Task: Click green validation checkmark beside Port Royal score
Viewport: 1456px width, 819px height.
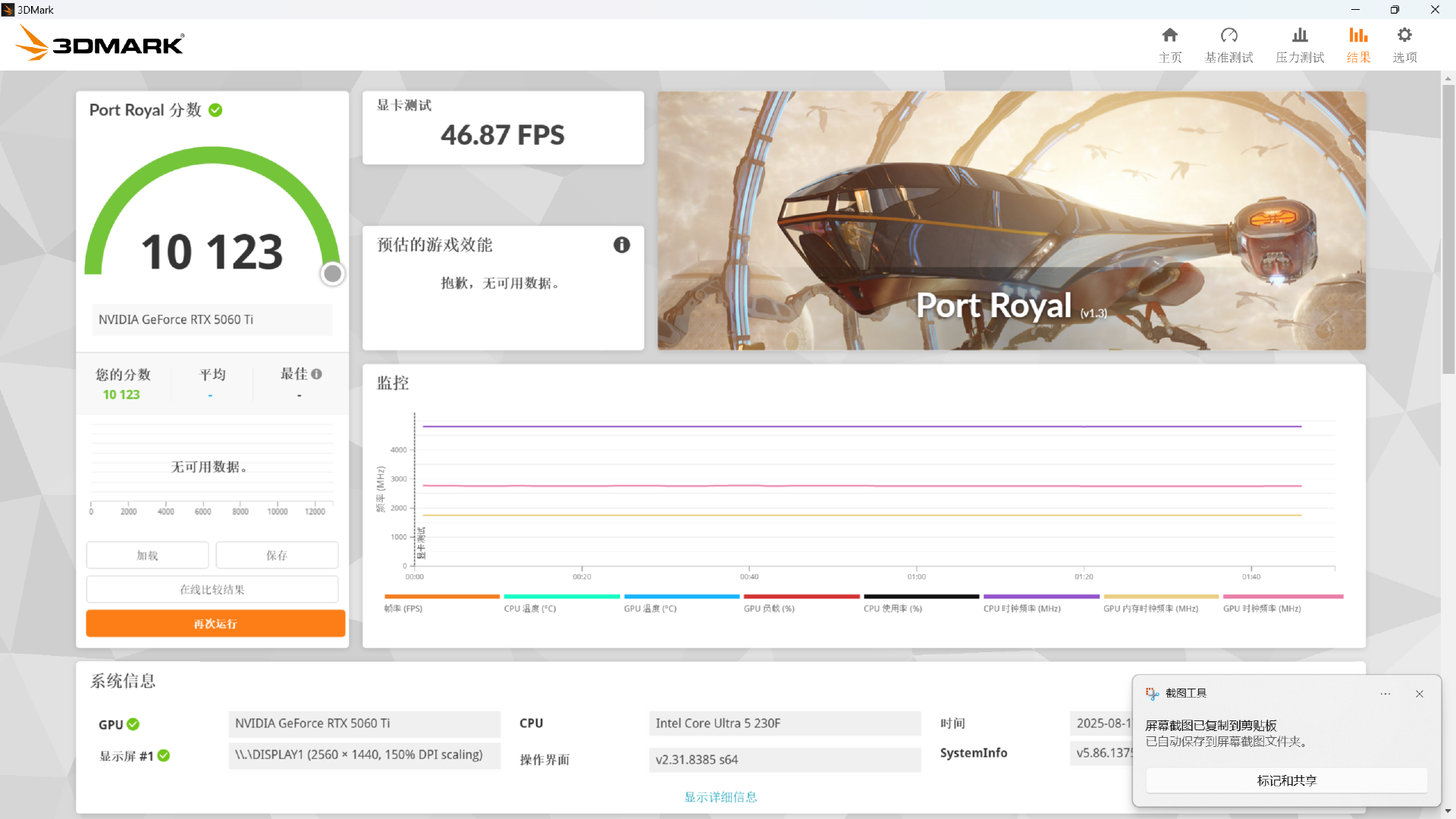Action: coord(215,110)
